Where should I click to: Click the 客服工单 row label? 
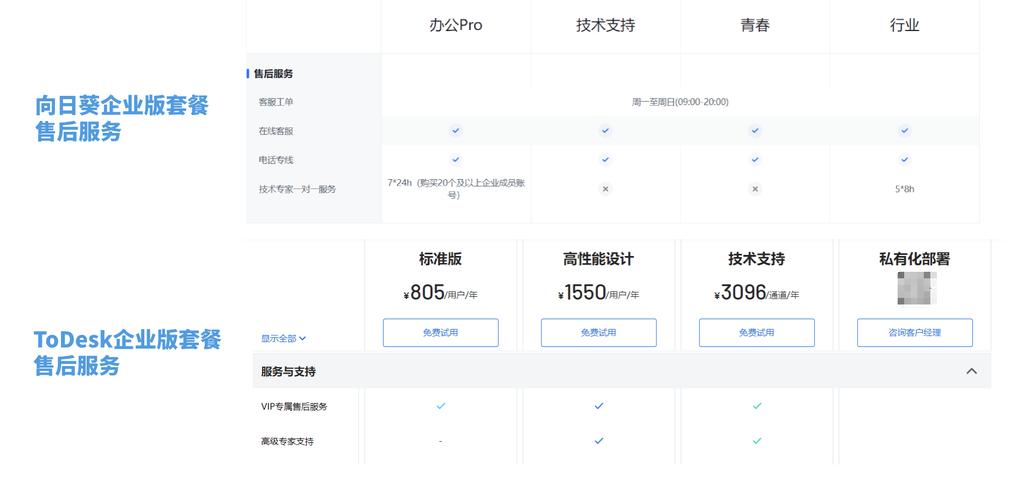(276, 102)
